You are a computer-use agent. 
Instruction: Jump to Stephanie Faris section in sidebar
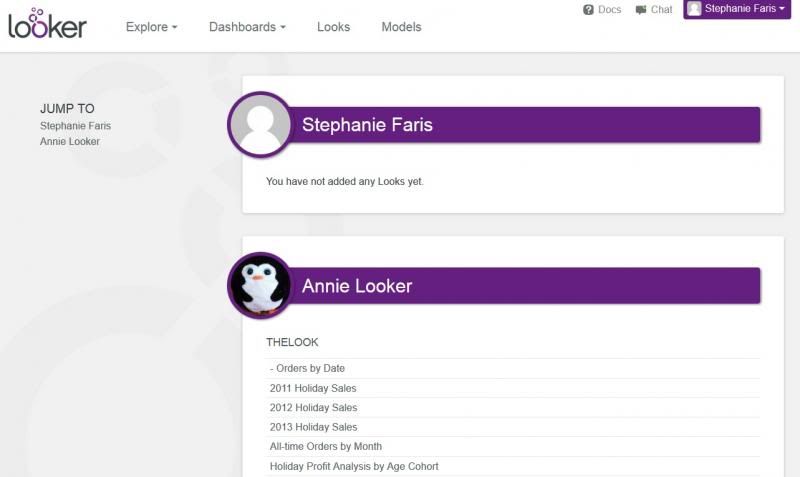coord(76,125)
